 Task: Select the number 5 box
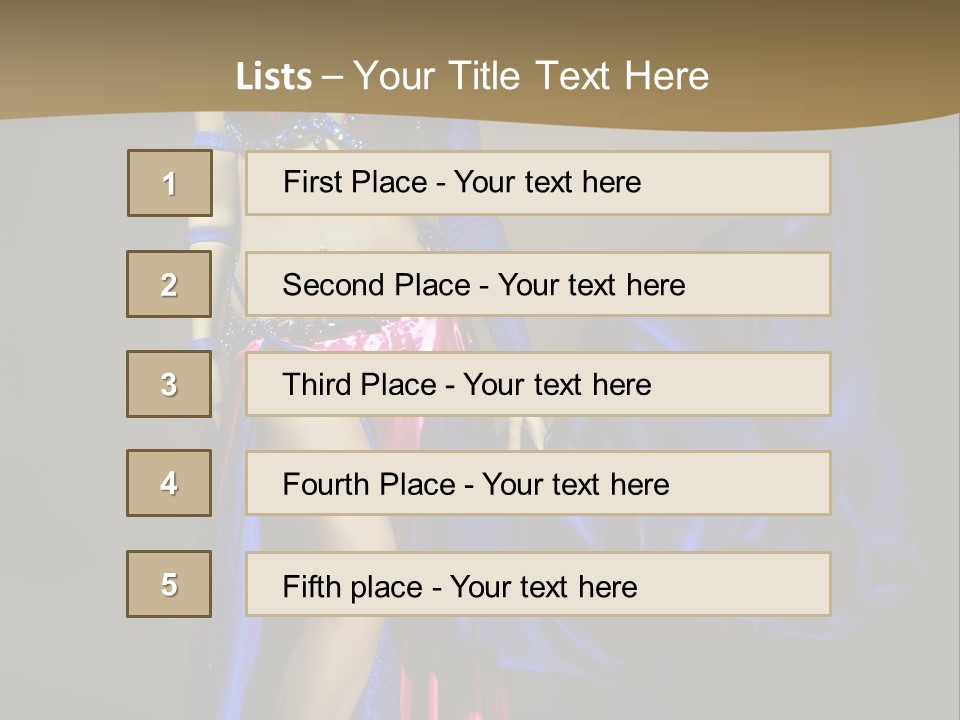pyautogui.click(x=169, y=584)
